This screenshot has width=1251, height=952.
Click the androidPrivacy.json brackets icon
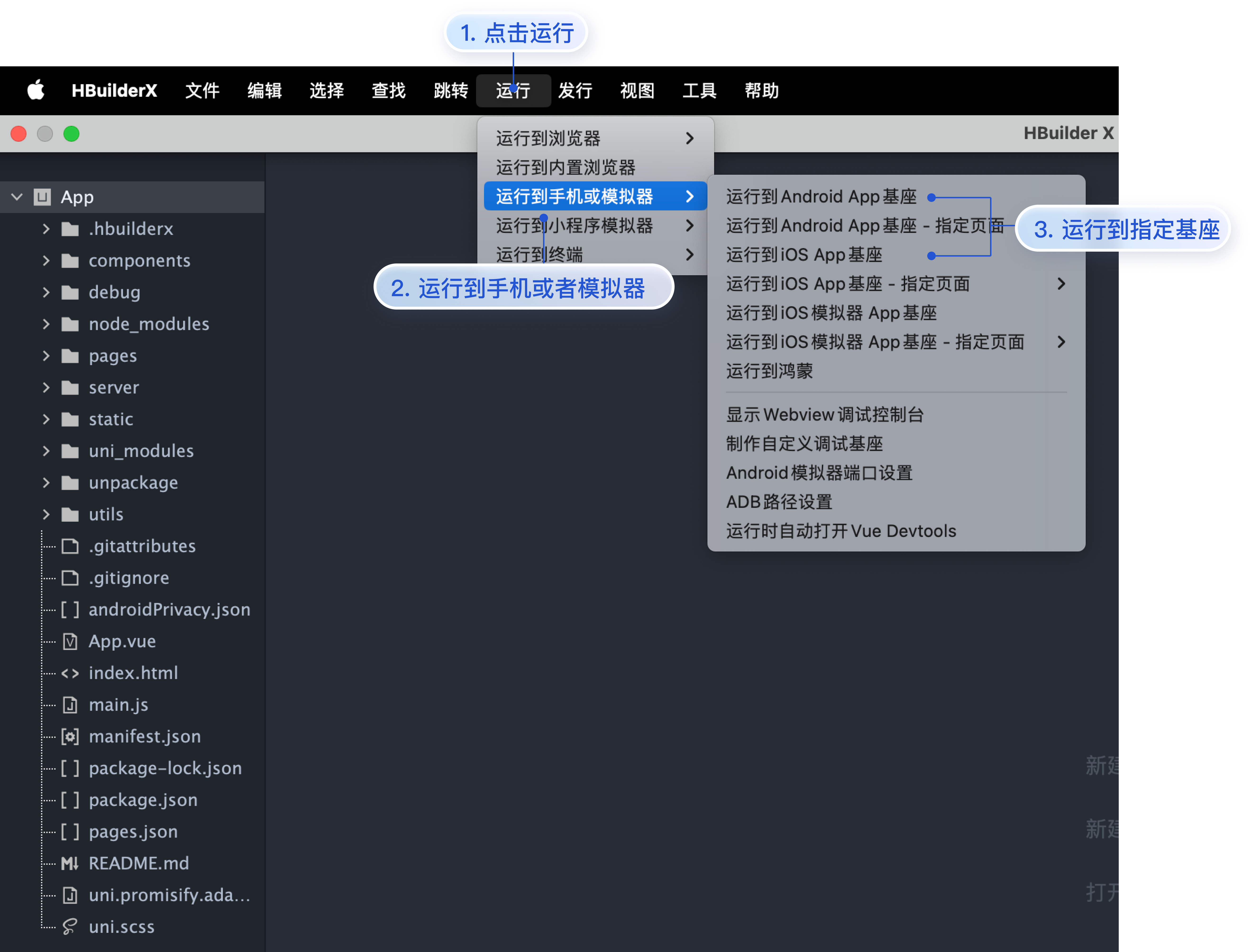tap(70, 609)
